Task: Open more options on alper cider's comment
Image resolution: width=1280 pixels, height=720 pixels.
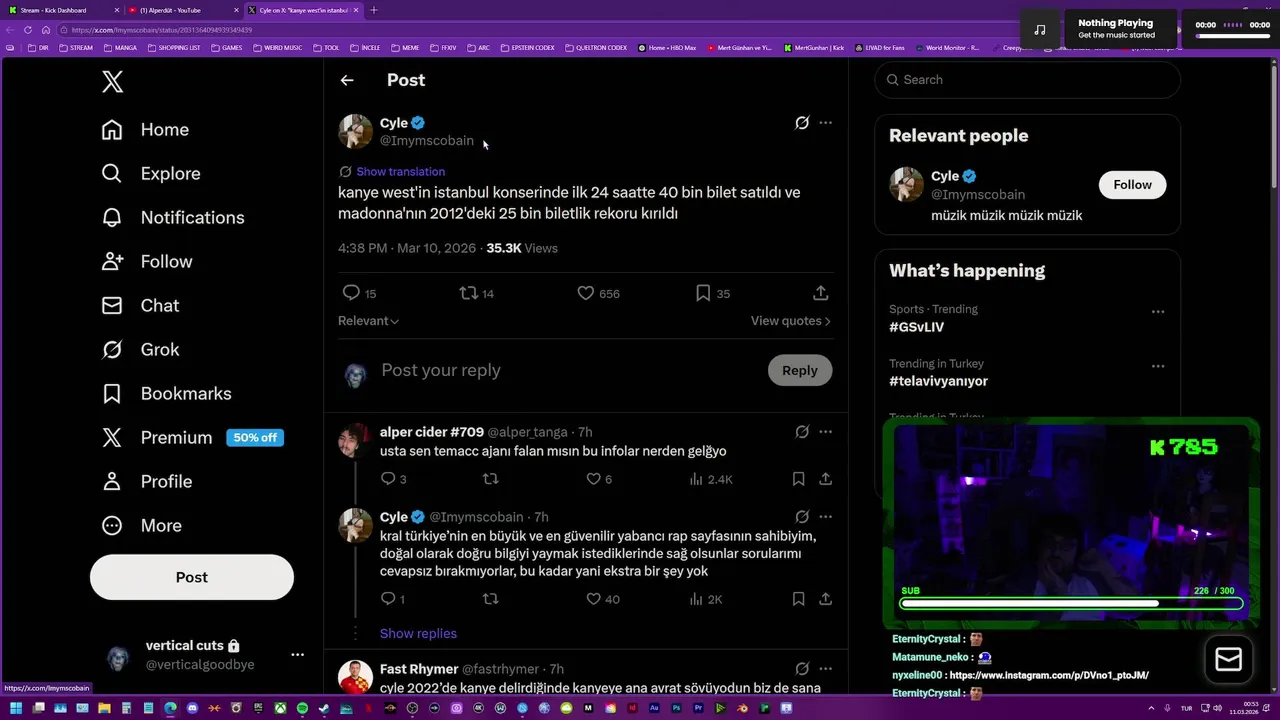Action: coord(826,432)
